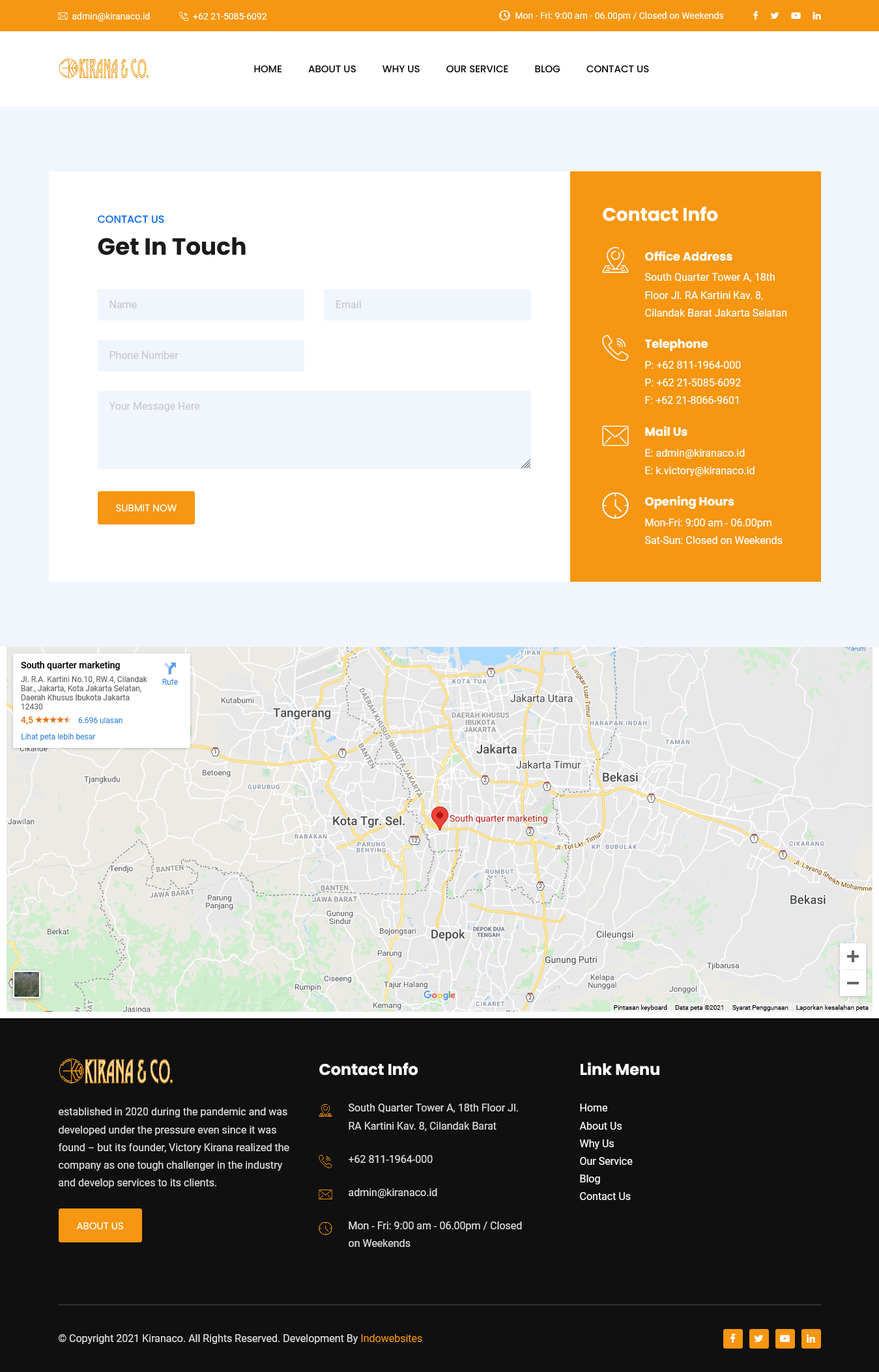Go to HOME in the navigation menu
This screenshot has width=879, height=1372.
[x=268, y=69]
